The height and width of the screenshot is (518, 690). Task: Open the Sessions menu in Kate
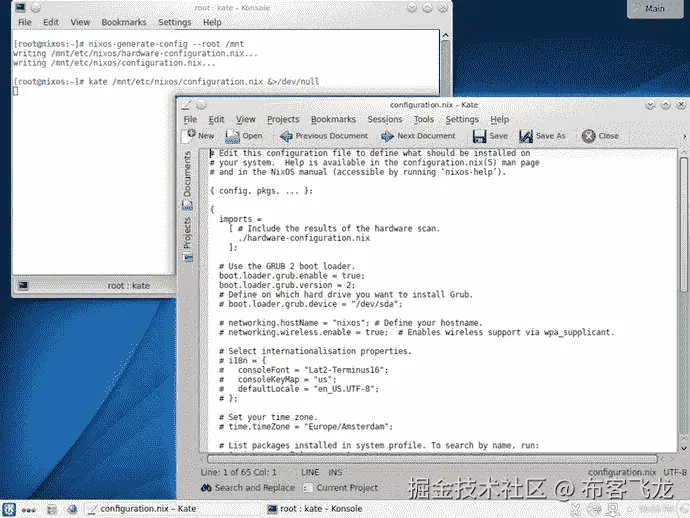385,119
